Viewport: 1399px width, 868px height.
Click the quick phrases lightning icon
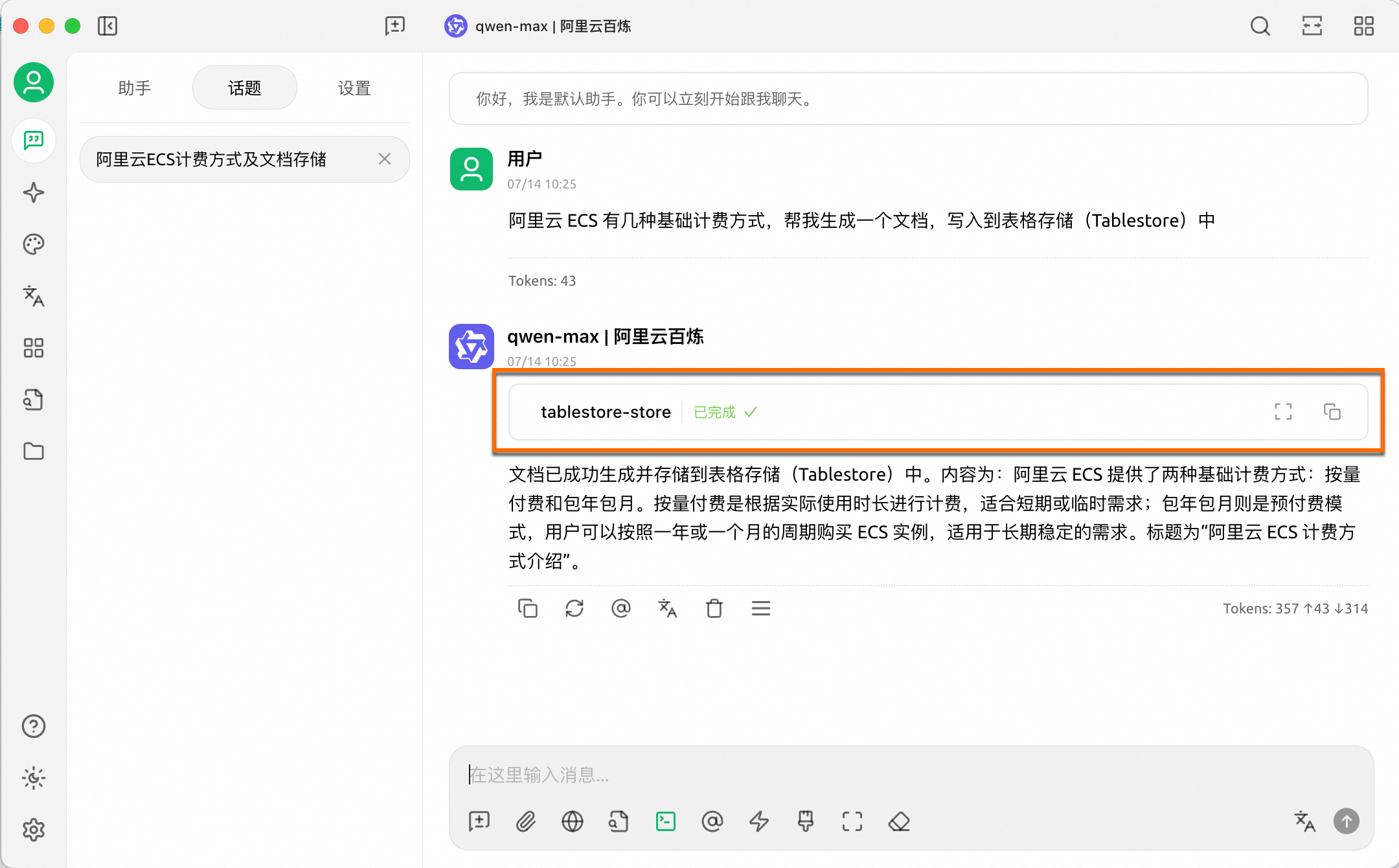click(758, 821)
